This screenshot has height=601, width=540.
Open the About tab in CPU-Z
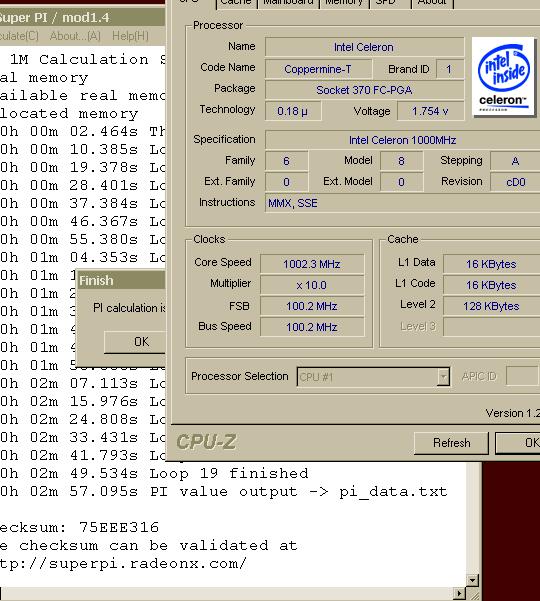pos(432,3)
